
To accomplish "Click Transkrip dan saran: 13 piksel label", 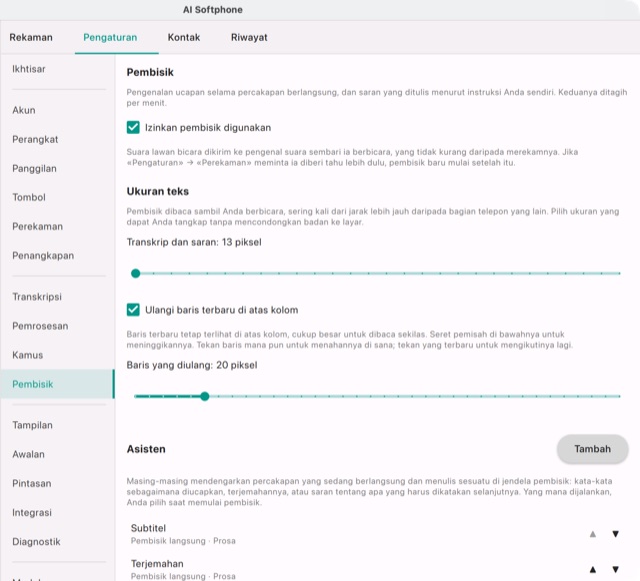I will pyautogui.click(x=194, y=242).
